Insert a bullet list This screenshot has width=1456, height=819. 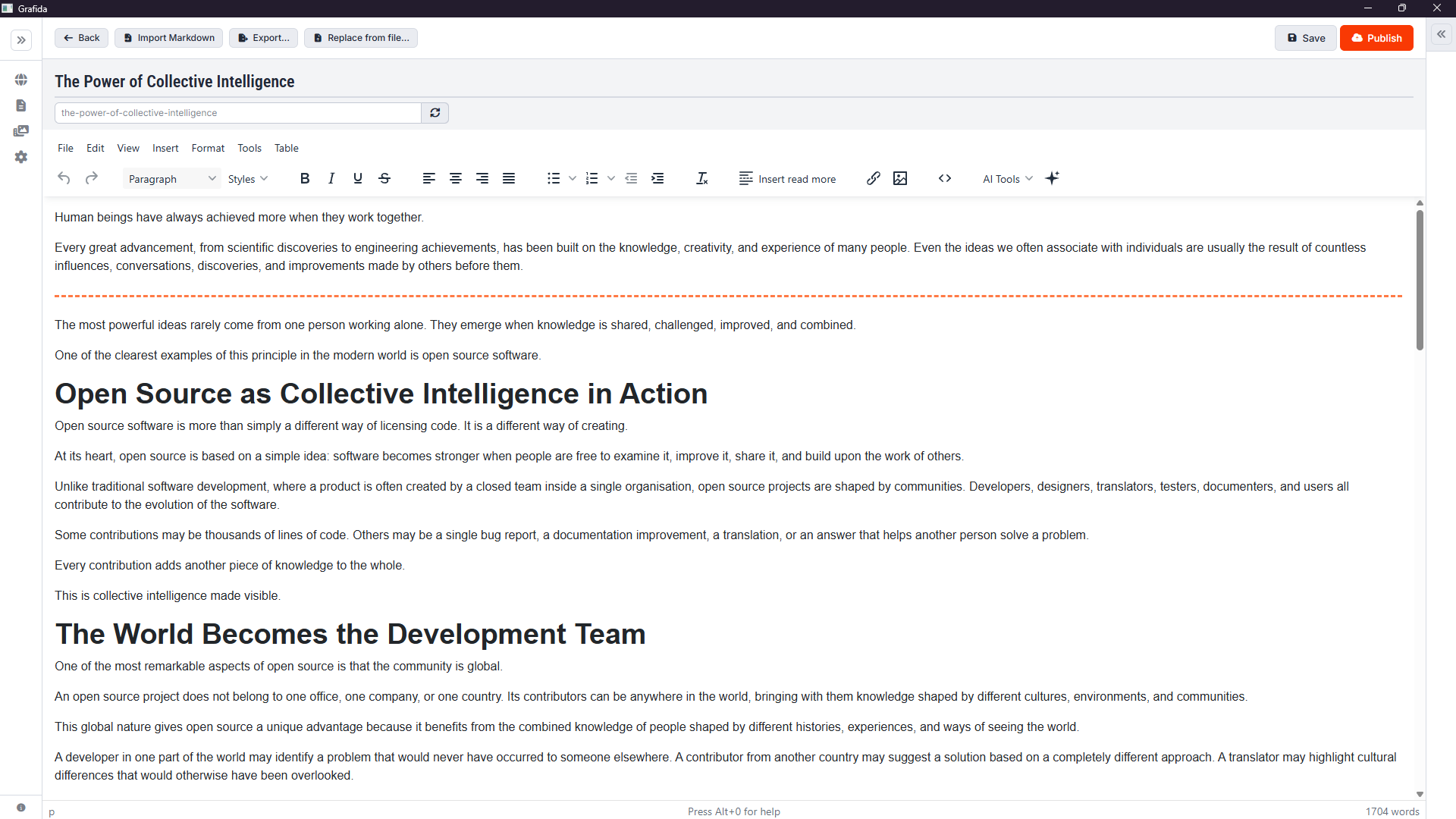coord(554,178)
